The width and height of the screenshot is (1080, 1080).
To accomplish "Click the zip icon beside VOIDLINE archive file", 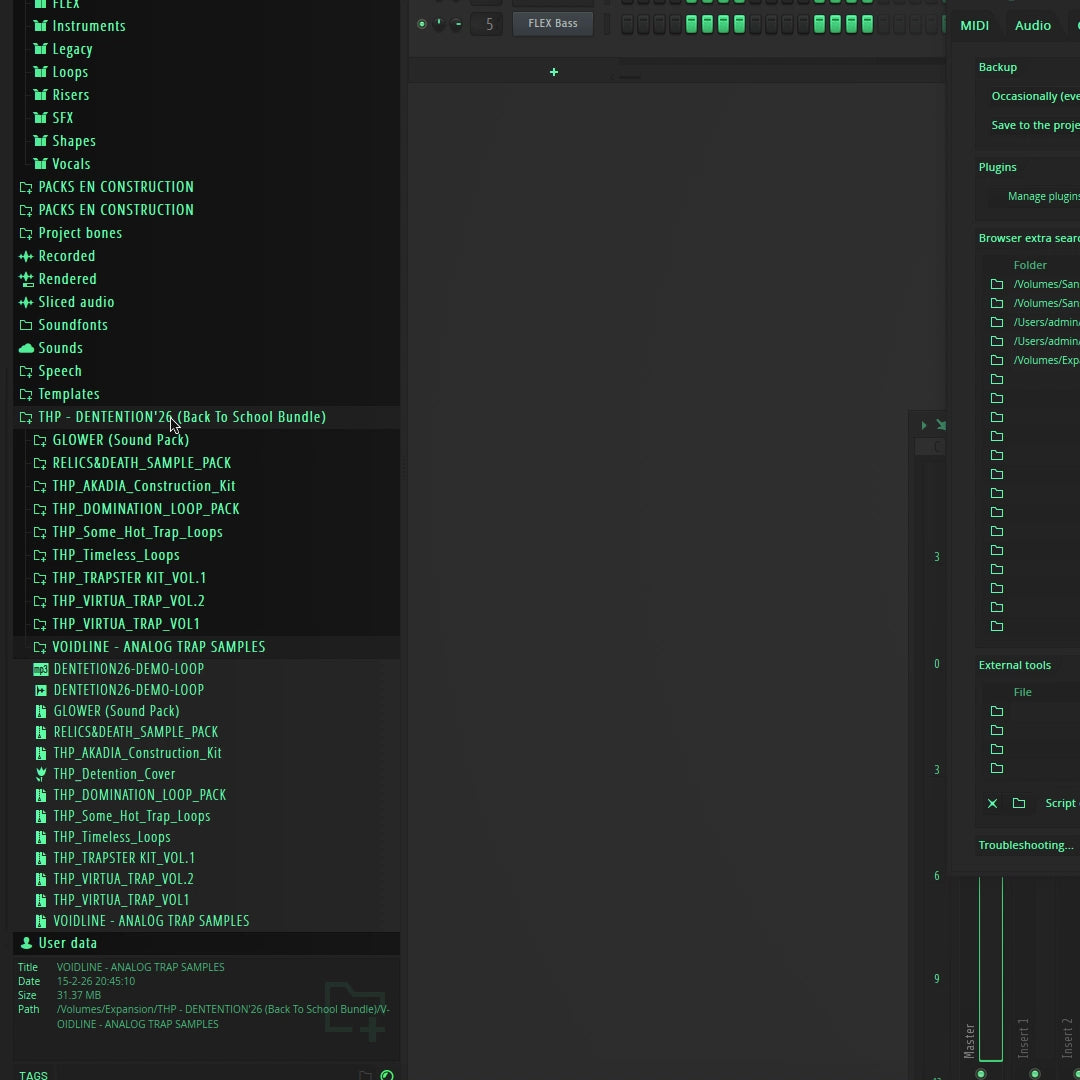I will [41, 921].
